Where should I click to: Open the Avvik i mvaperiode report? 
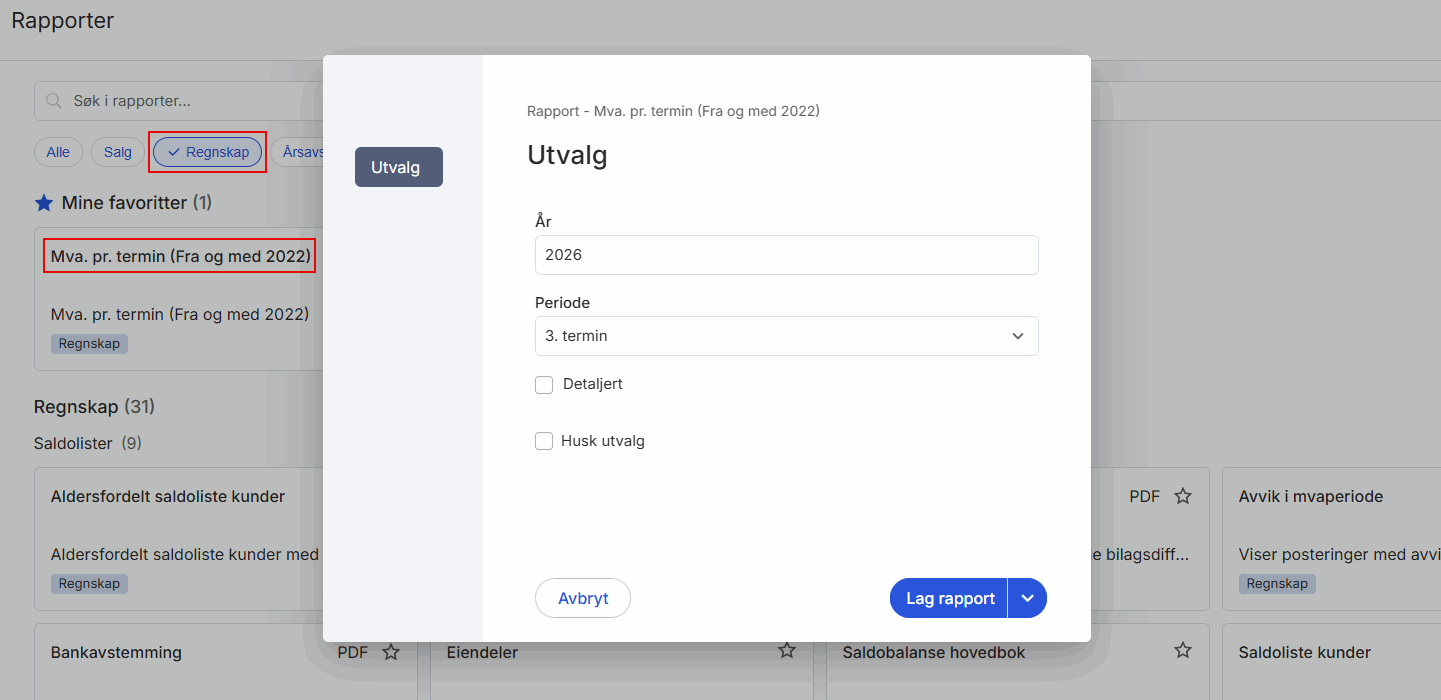[1311, 496]
